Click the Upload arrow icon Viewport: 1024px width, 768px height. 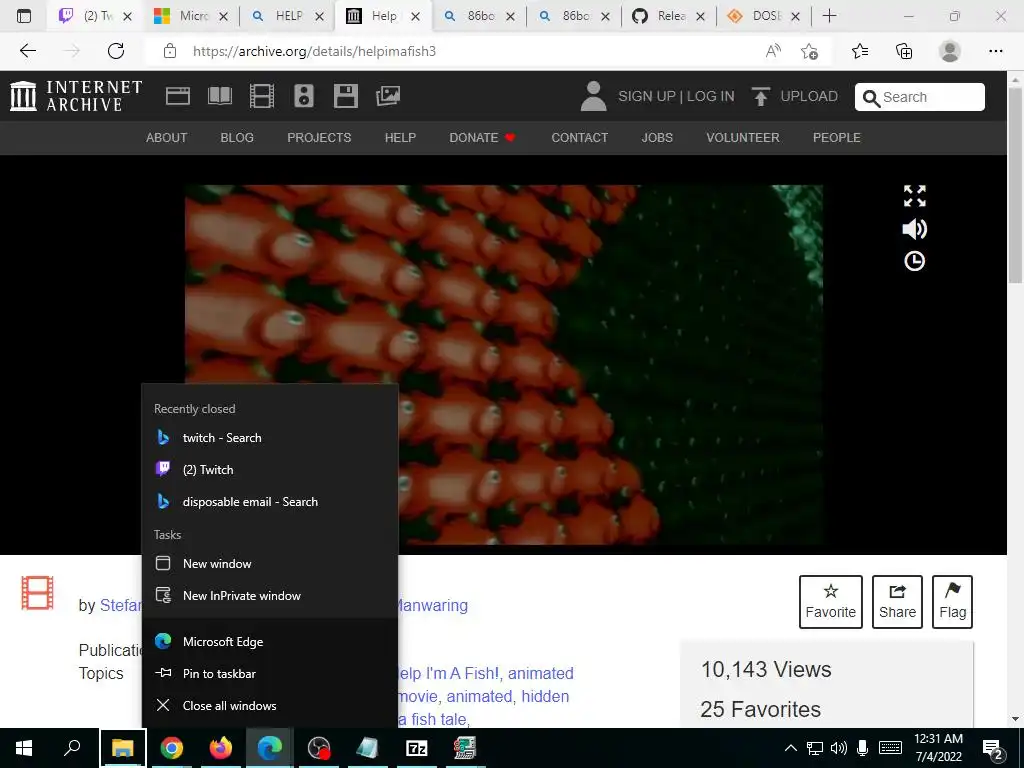[x=760, y=96]
